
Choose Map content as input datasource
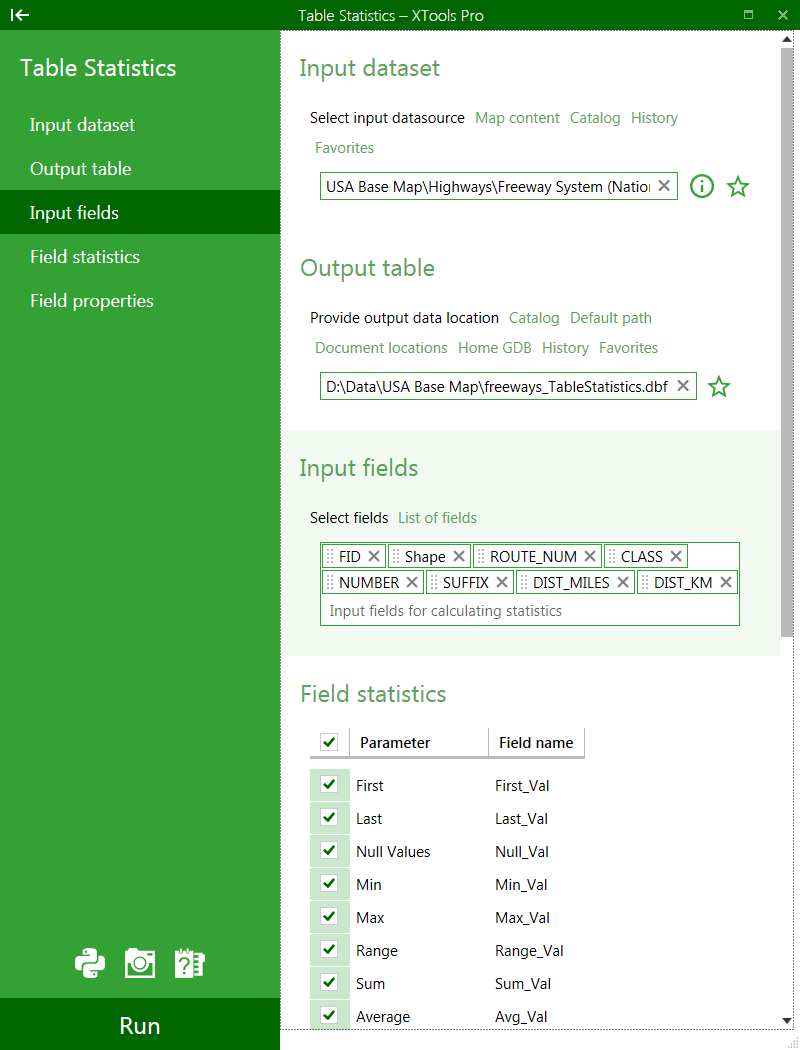(517, 118)
